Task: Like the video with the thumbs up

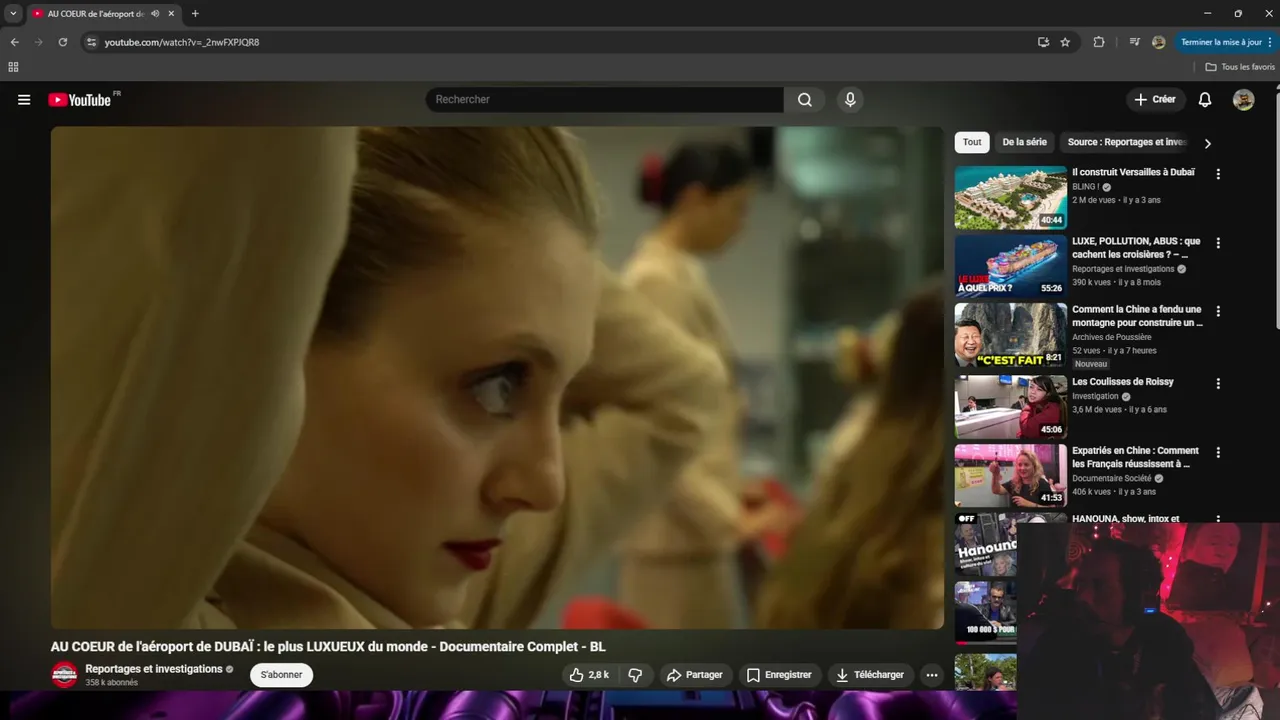Action: point(588,675)
